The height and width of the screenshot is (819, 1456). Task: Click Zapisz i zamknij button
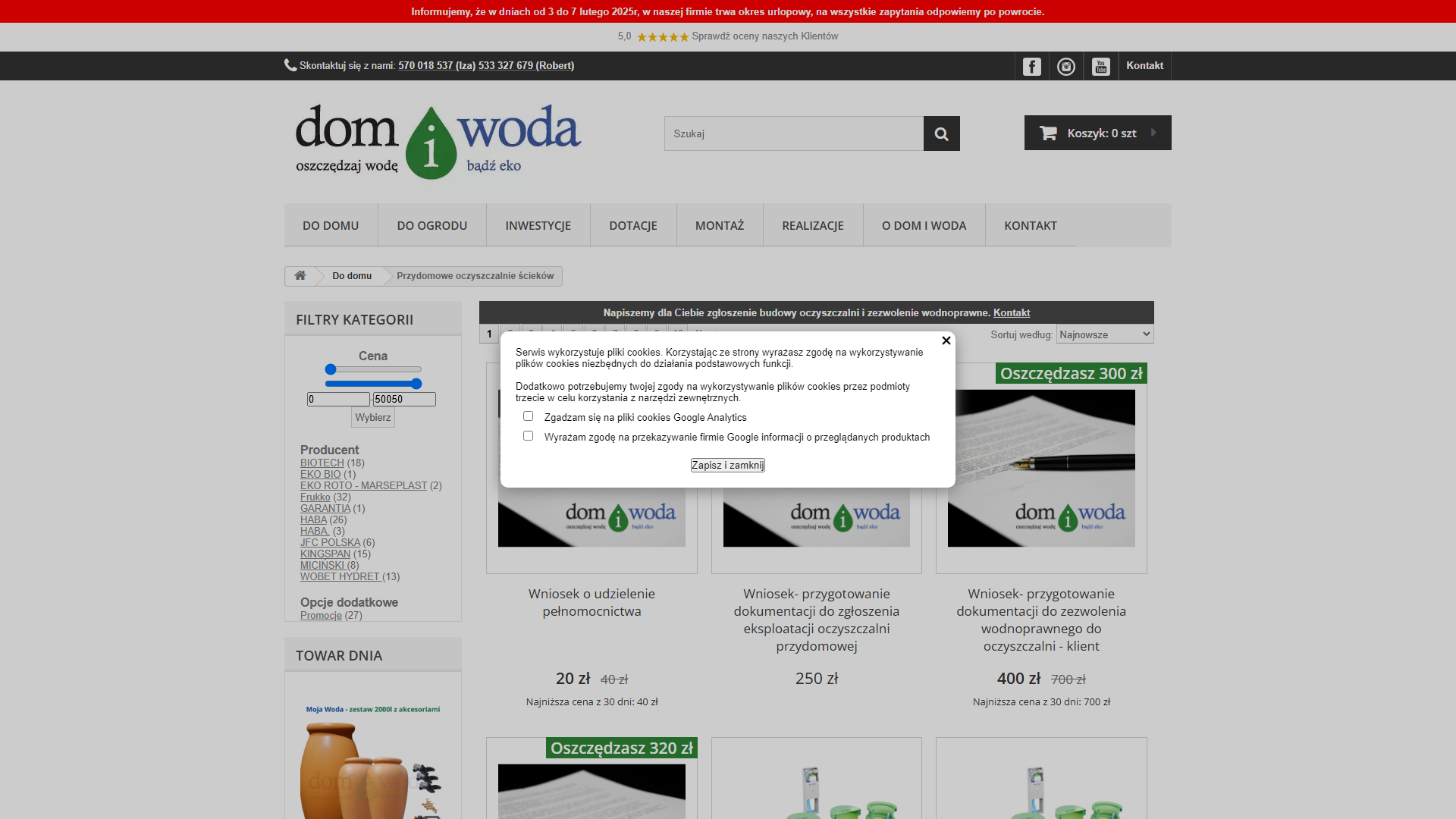[x=728, y=465]
